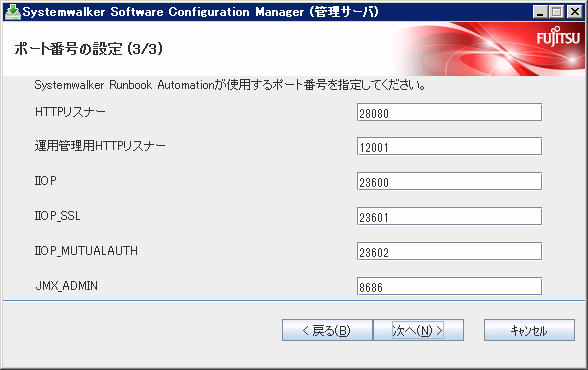Go back with the 戻る(B) button
This screenshot has width=588, height=370.
pyautogui.click(x=327, y=330)
